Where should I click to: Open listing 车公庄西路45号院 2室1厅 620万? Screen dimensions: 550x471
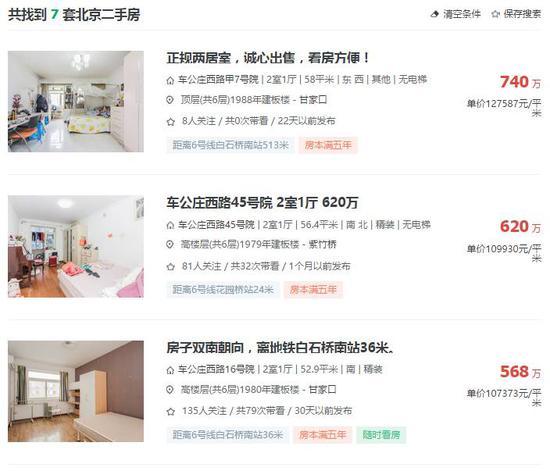pyautogui.click(x=262, y=203)
